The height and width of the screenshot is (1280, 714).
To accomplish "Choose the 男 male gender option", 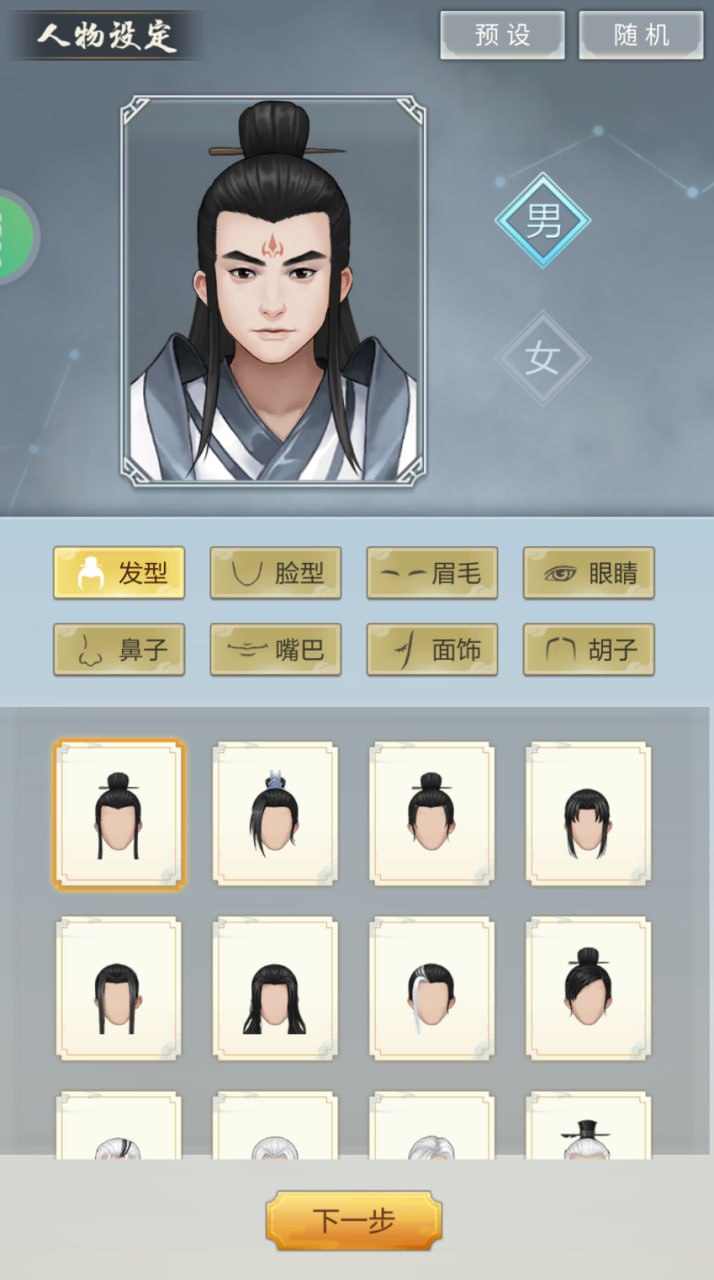I will pyautogui.click(x=543, y=221).
